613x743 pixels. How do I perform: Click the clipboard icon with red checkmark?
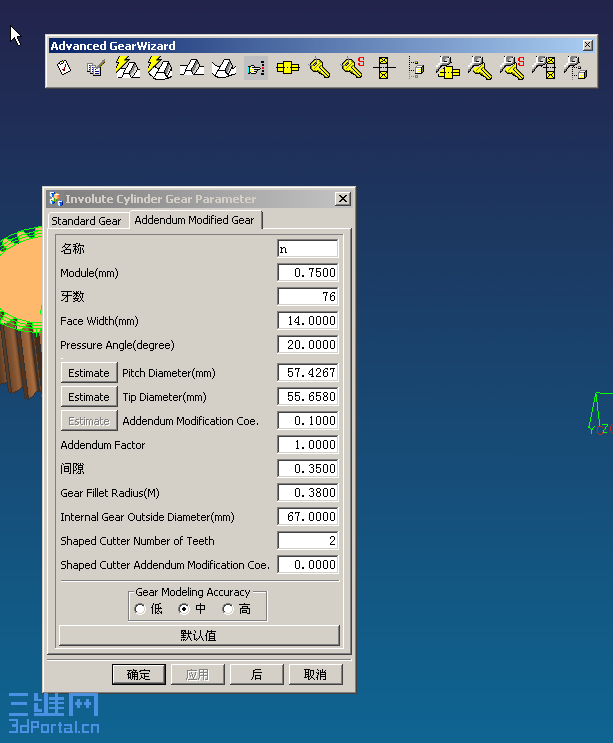click(x=64, y=68)
